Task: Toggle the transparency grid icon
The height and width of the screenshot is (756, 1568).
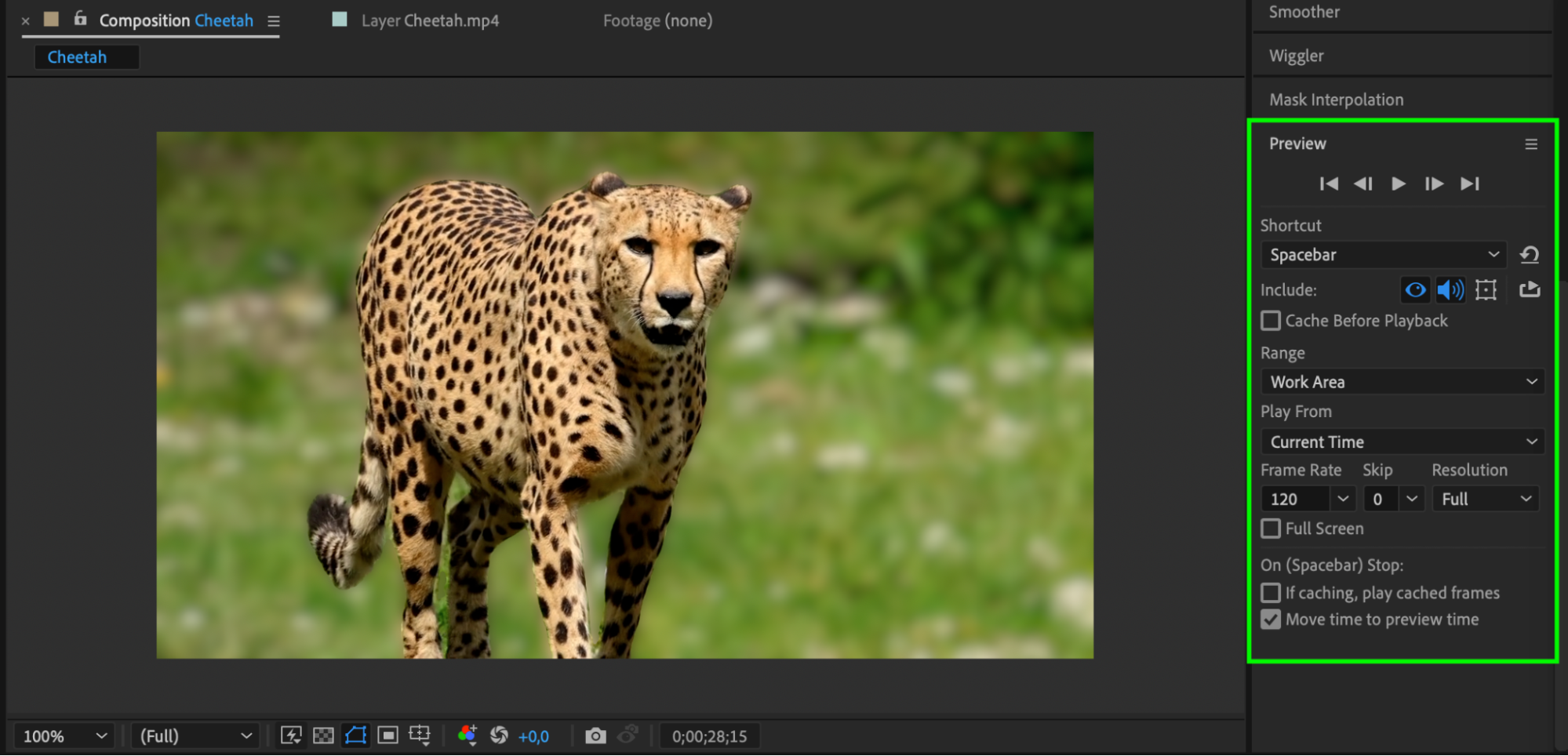Action: [323, 736]
